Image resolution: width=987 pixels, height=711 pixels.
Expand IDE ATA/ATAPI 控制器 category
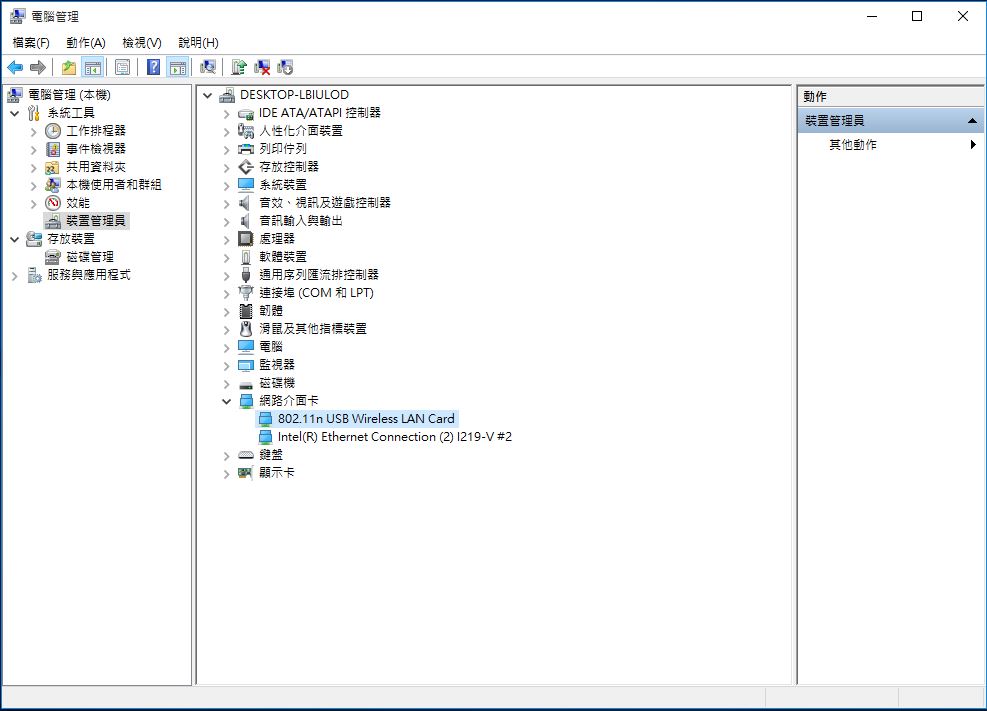(227, 114)
